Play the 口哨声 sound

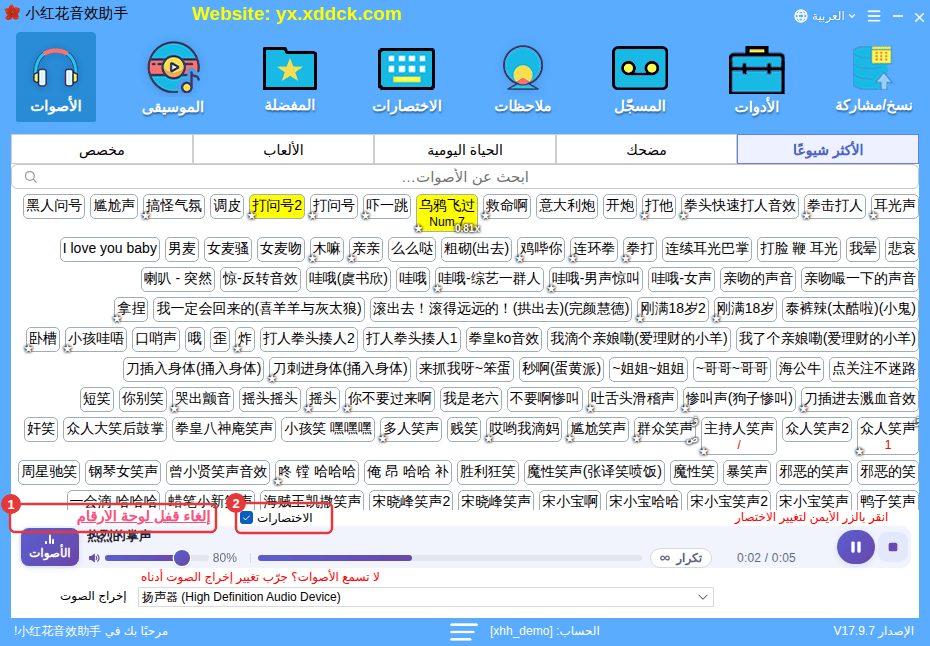[155, 339]
